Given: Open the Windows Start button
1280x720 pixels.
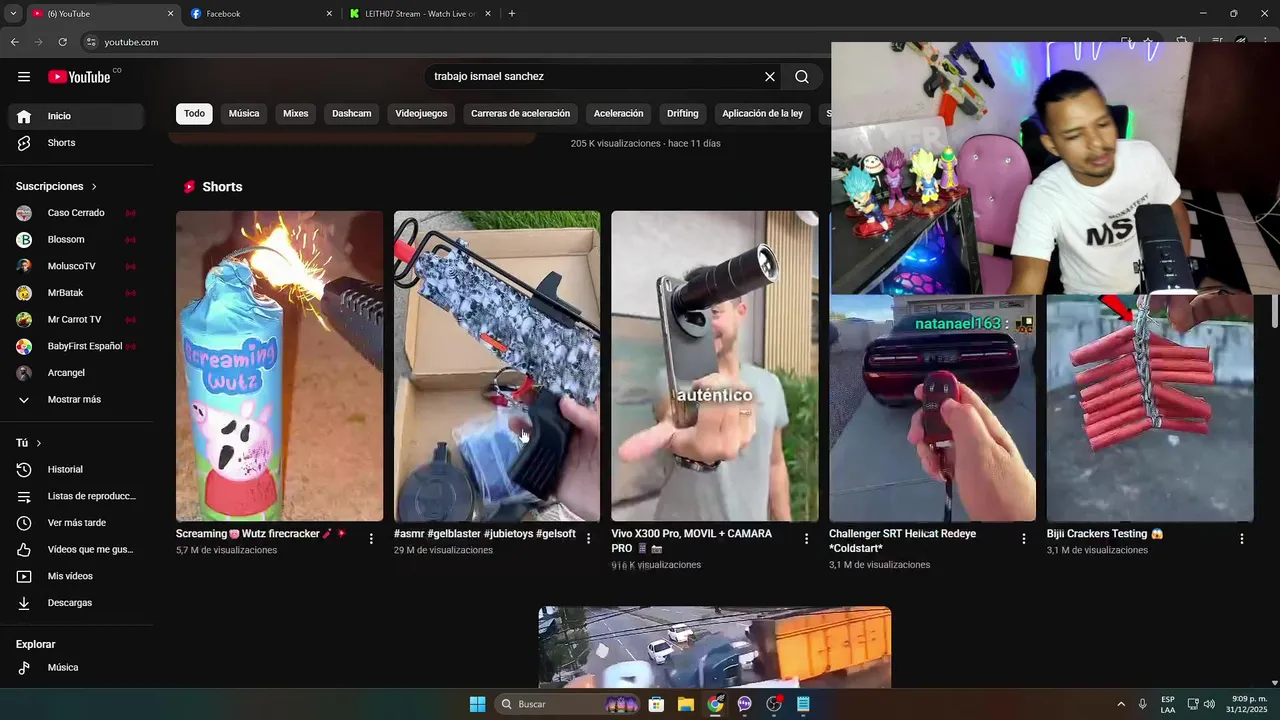Looking at the screenshot, I should [477, 704].
